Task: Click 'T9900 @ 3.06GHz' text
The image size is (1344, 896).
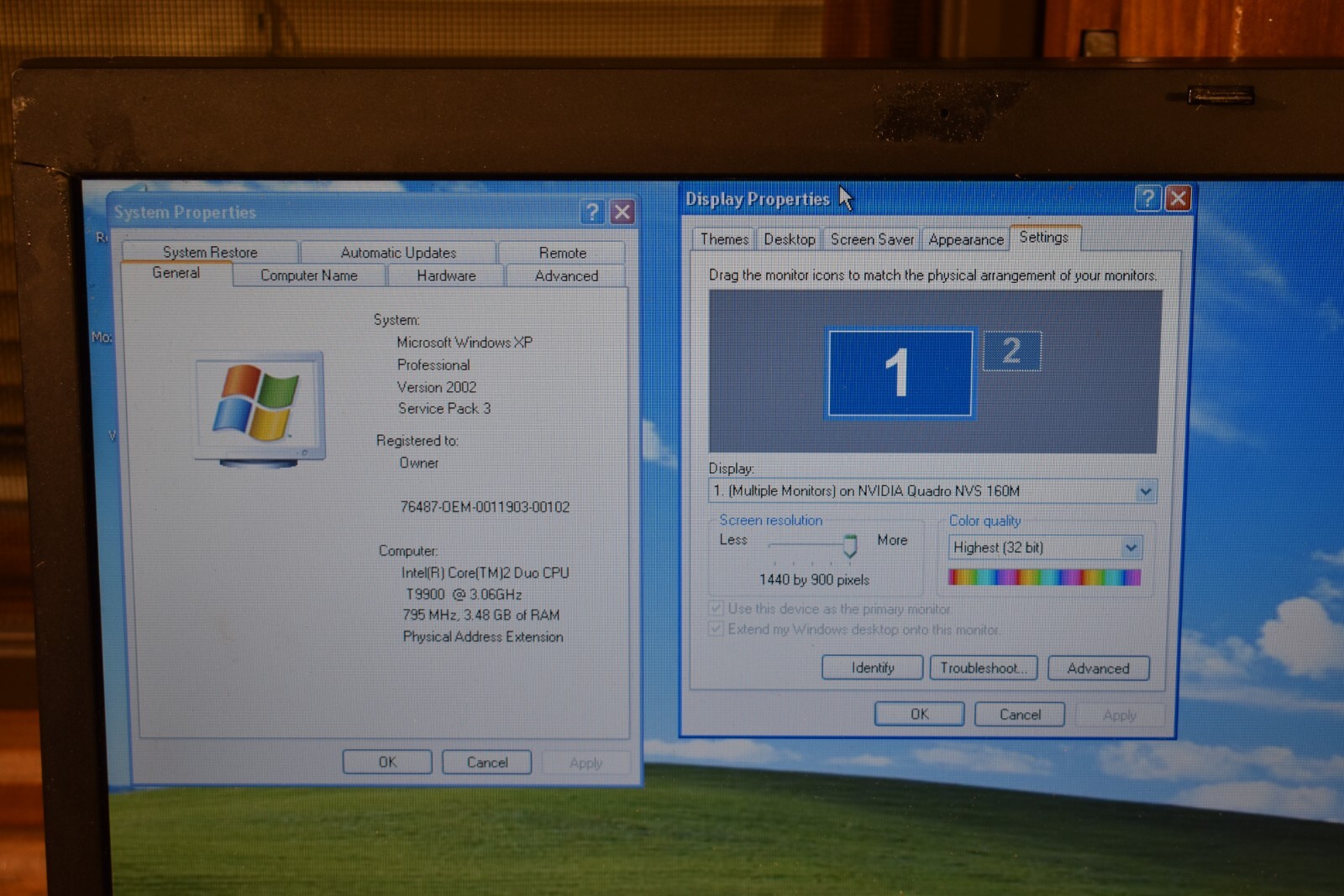Action: pos(464,595)
